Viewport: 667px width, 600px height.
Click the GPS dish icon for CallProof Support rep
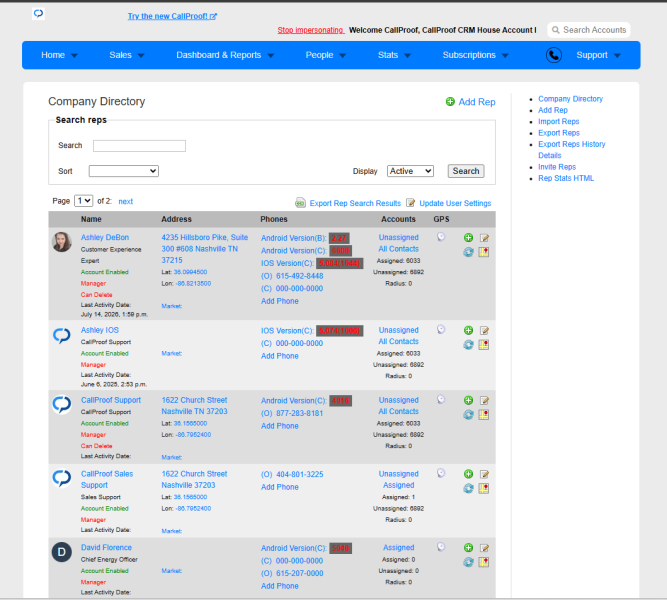pos(441,399)
